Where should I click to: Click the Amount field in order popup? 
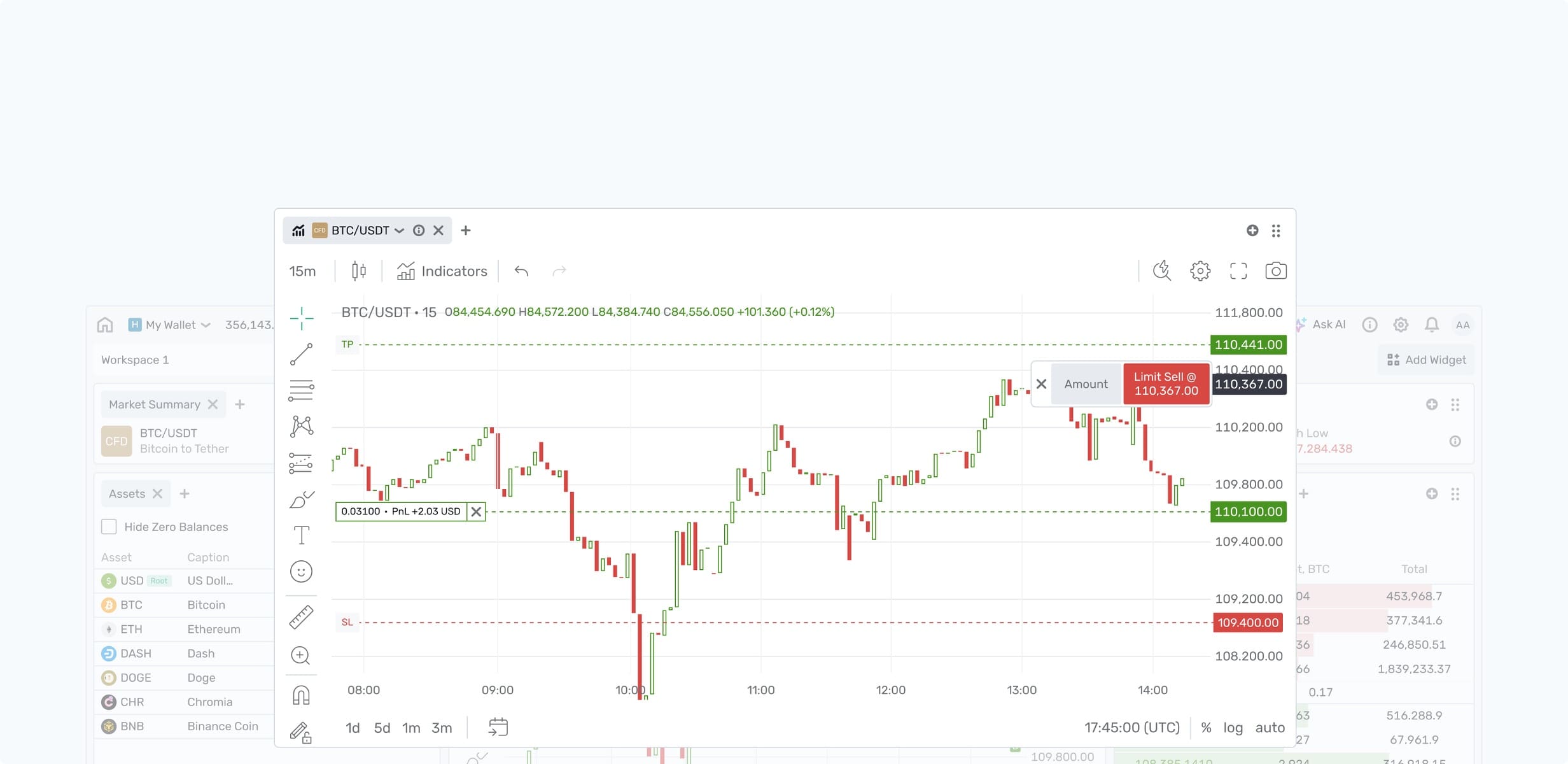tap(1086, 384)
